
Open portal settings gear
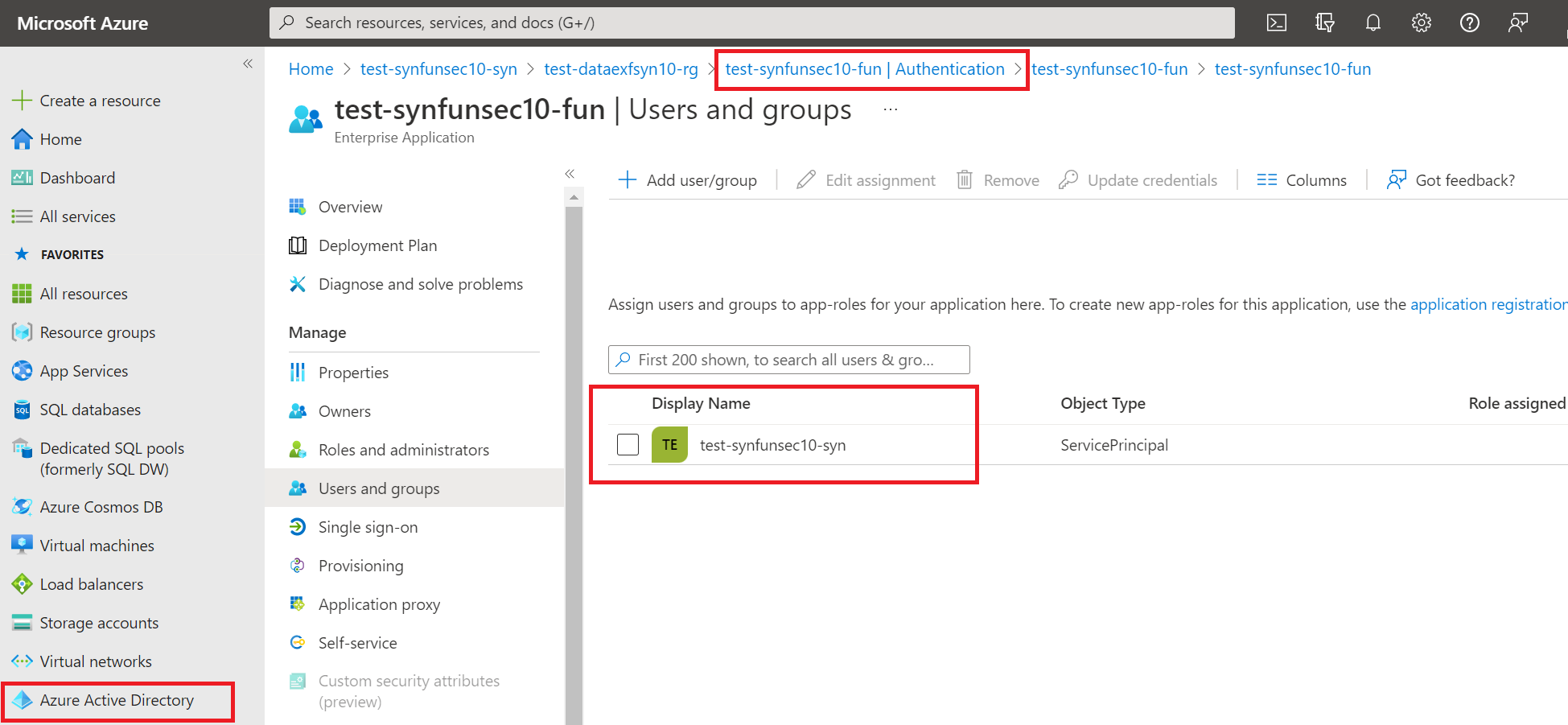(x=1422, y=23)
